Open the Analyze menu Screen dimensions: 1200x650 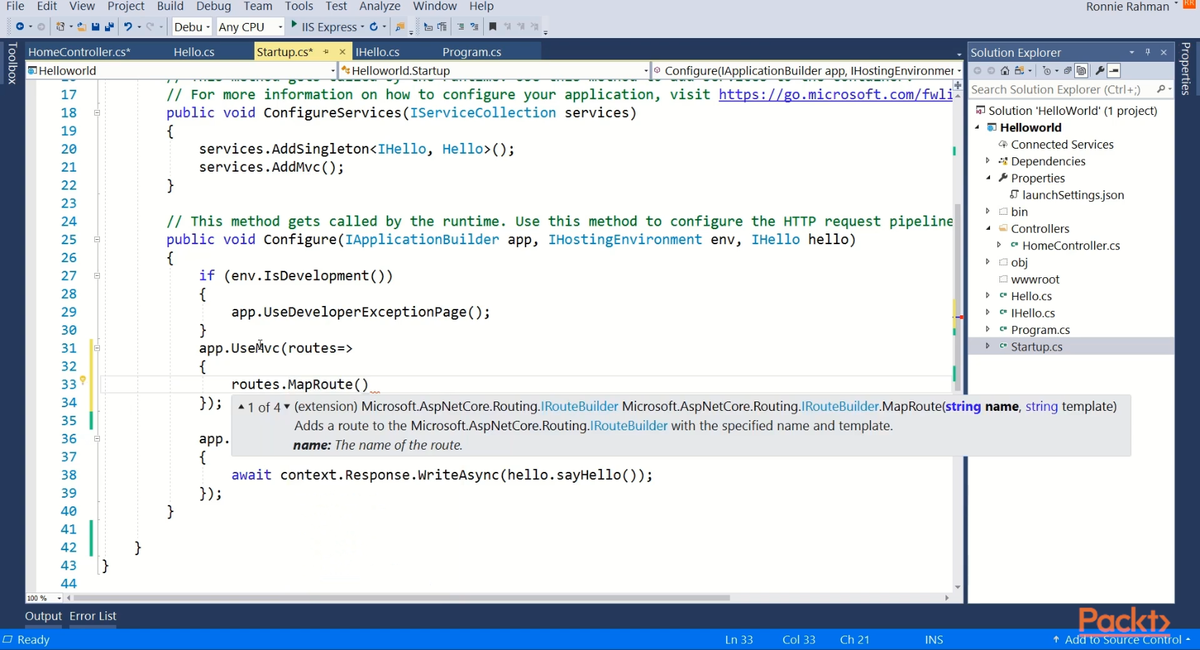tap(379, 6)
